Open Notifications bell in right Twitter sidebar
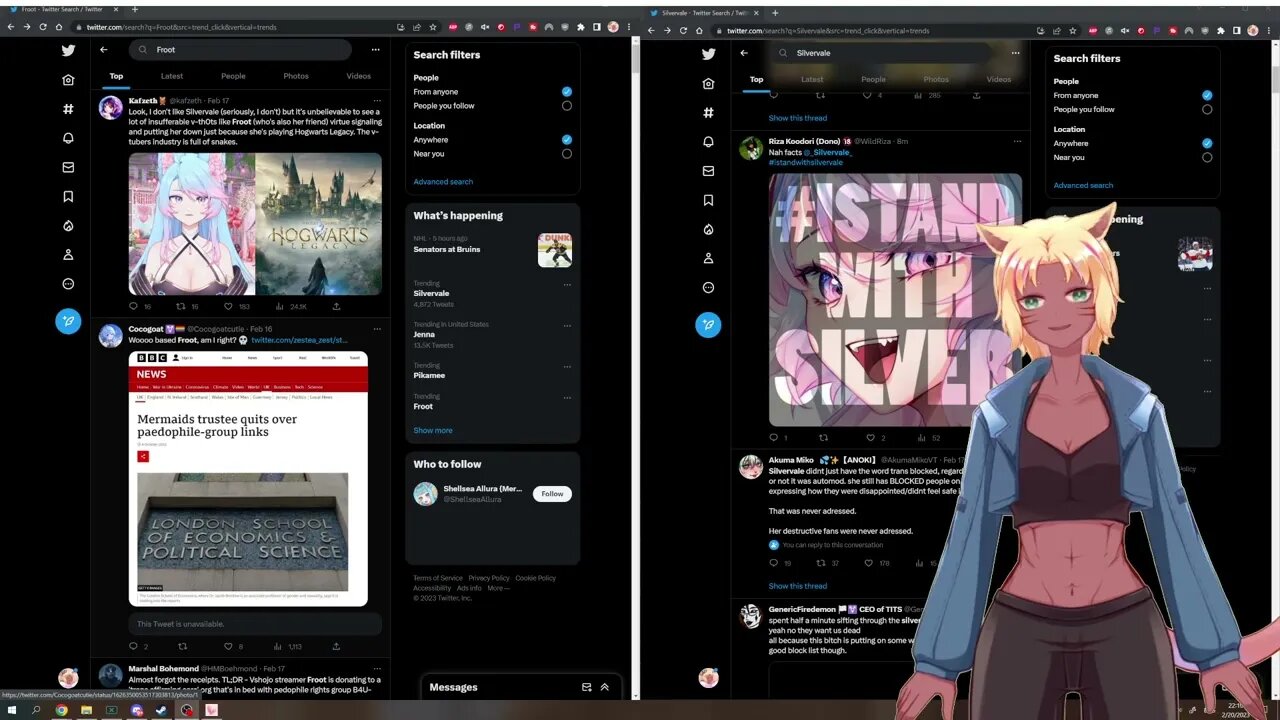1280x720 pixels. [708, 141]
